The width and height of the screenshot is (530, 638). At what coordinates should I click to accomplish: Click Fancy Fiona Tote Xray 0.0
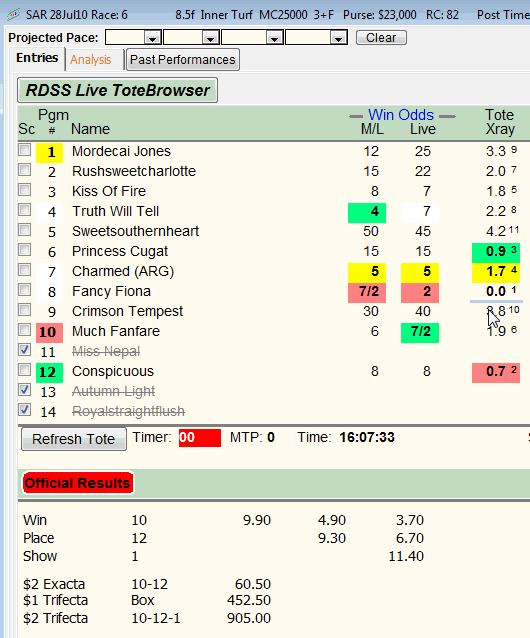click(x=496, y=292)
